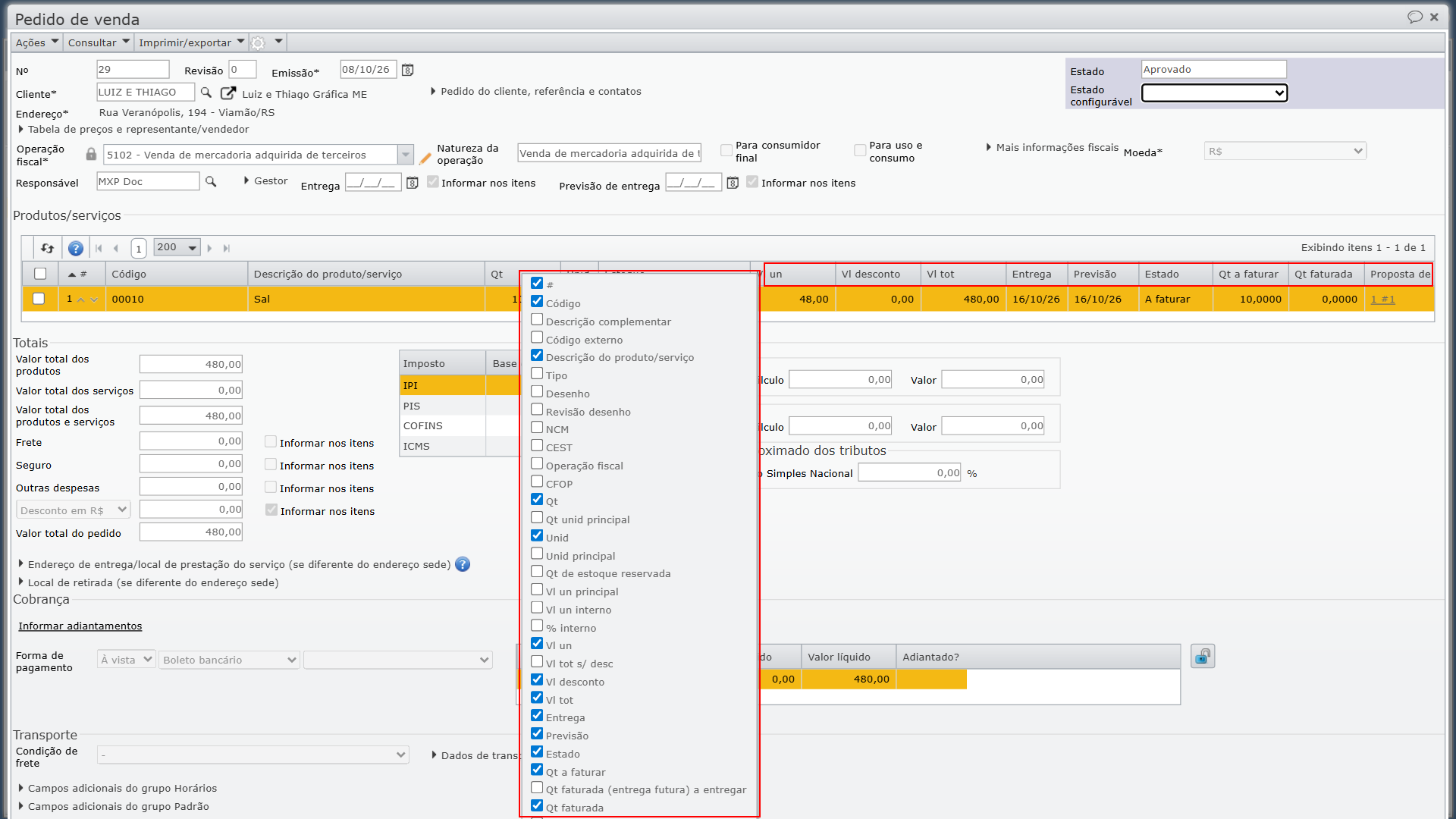Click the Frete value input field

pyautogui.click(x=191, y=441)
